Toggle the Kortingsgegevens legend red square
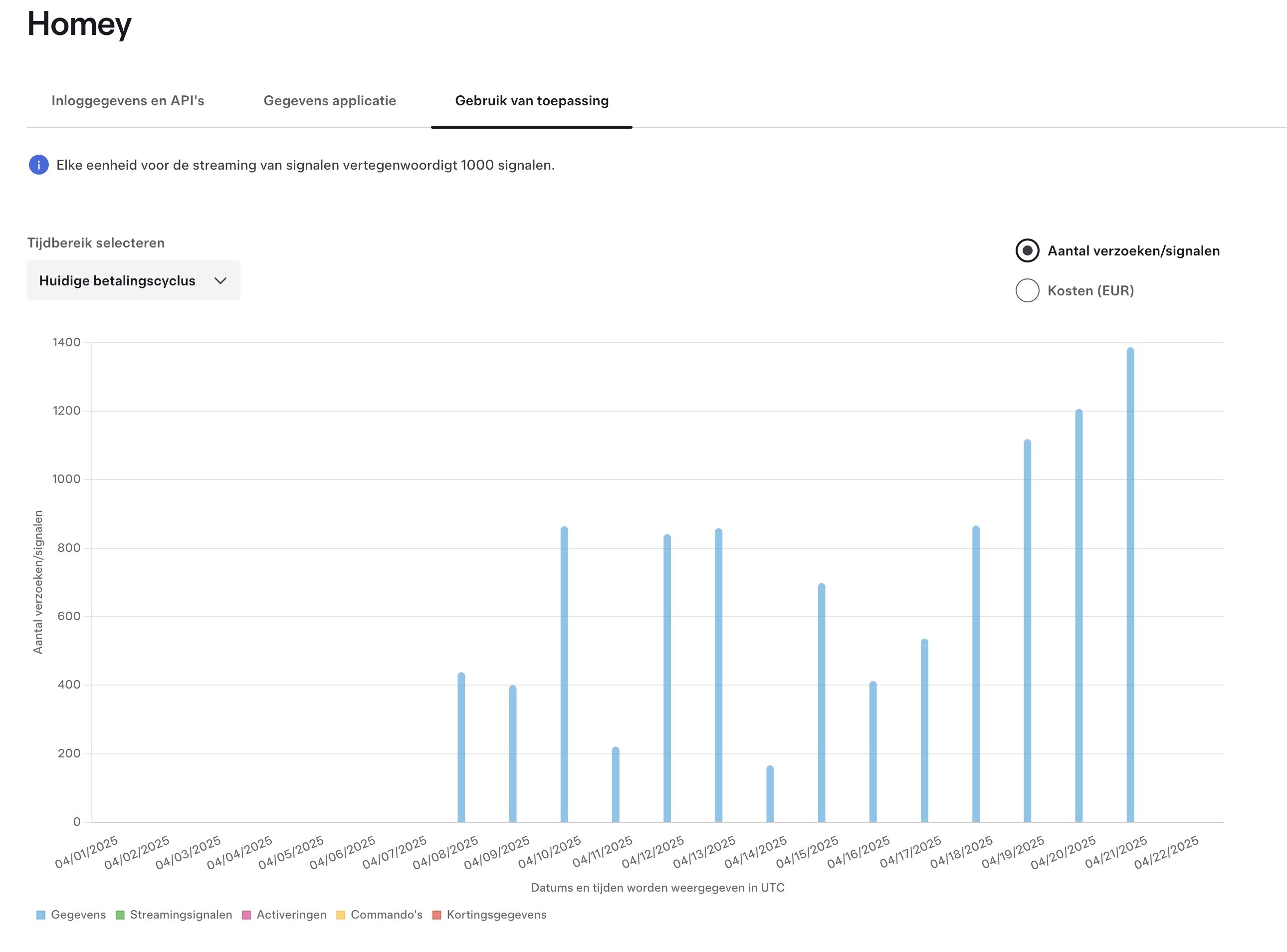The height and width of the screenshot is (952, 1287). (436, 915)
